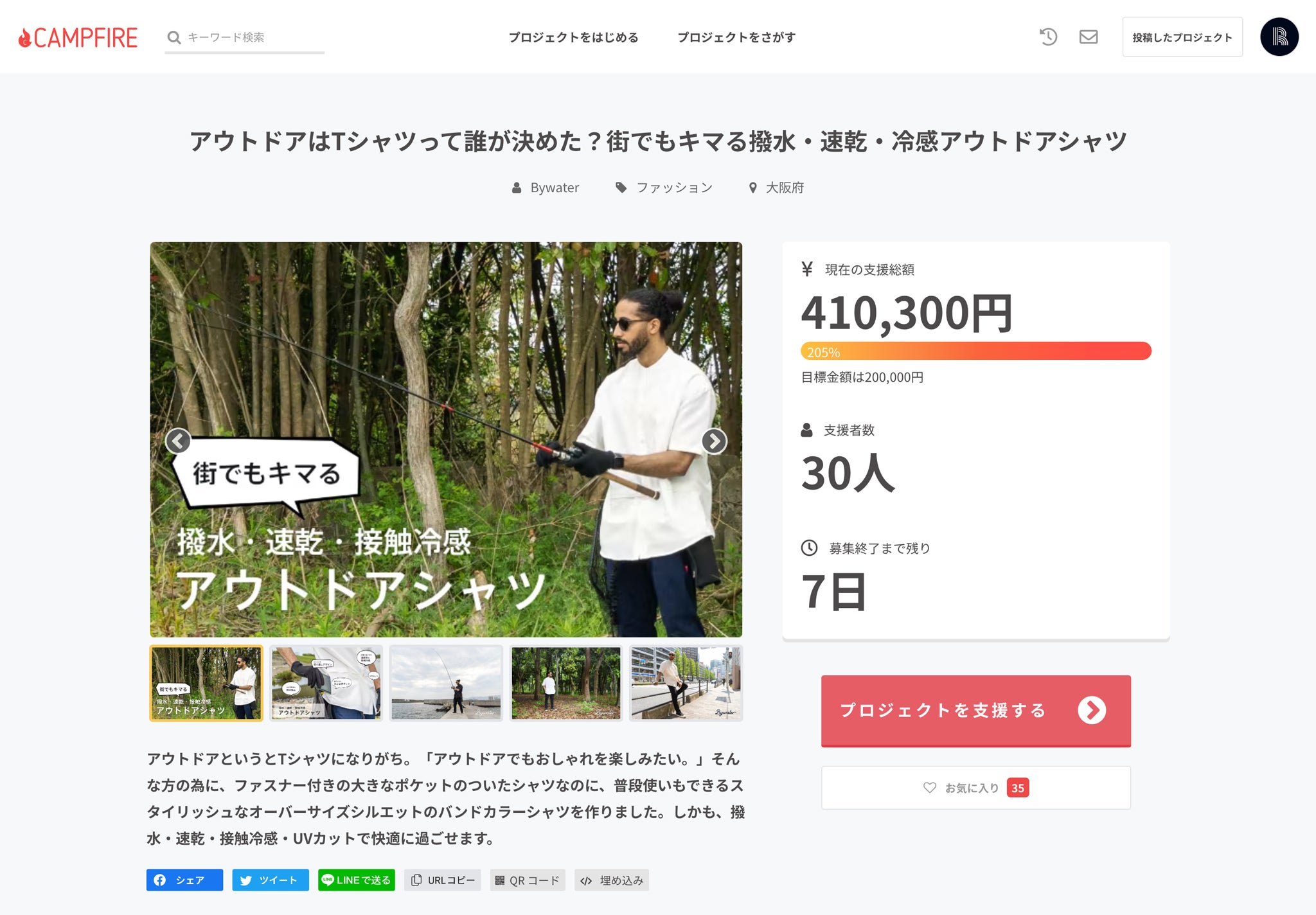Open プロジェクトをさがす menu item
1316x915 pixels.
(x=736, y=37)
